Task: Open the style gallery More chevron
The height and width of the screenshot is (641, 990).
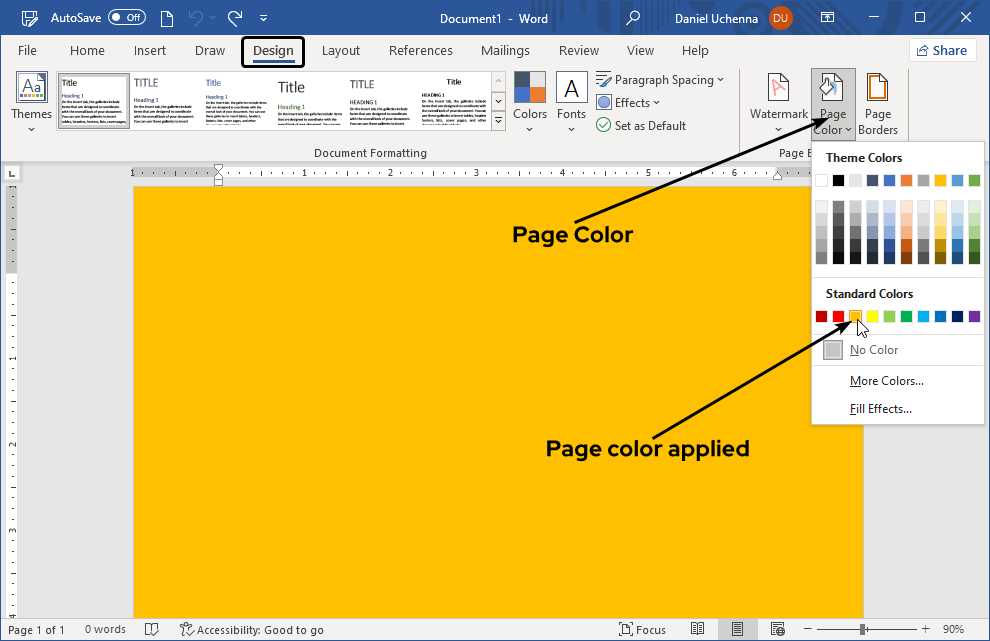Action: pos(497,120)
